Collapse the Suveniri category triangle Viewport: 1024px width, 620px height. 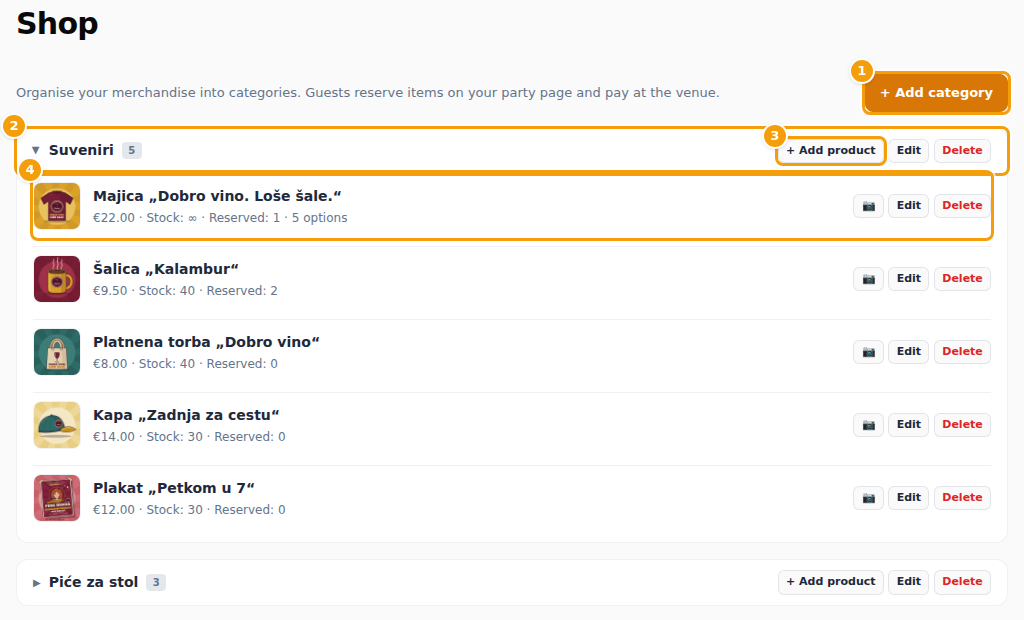tap(36, 150)
